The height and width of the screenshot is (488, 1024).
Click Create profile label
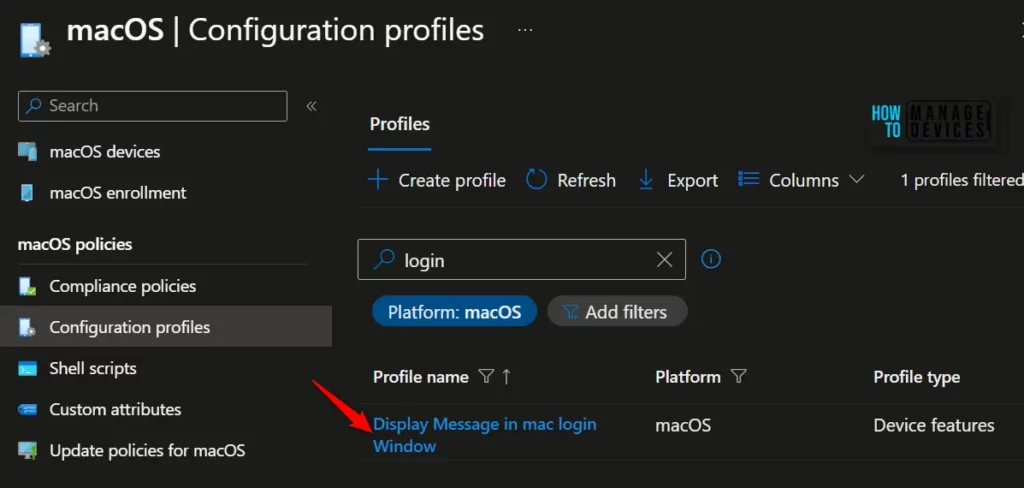point(452,180)
